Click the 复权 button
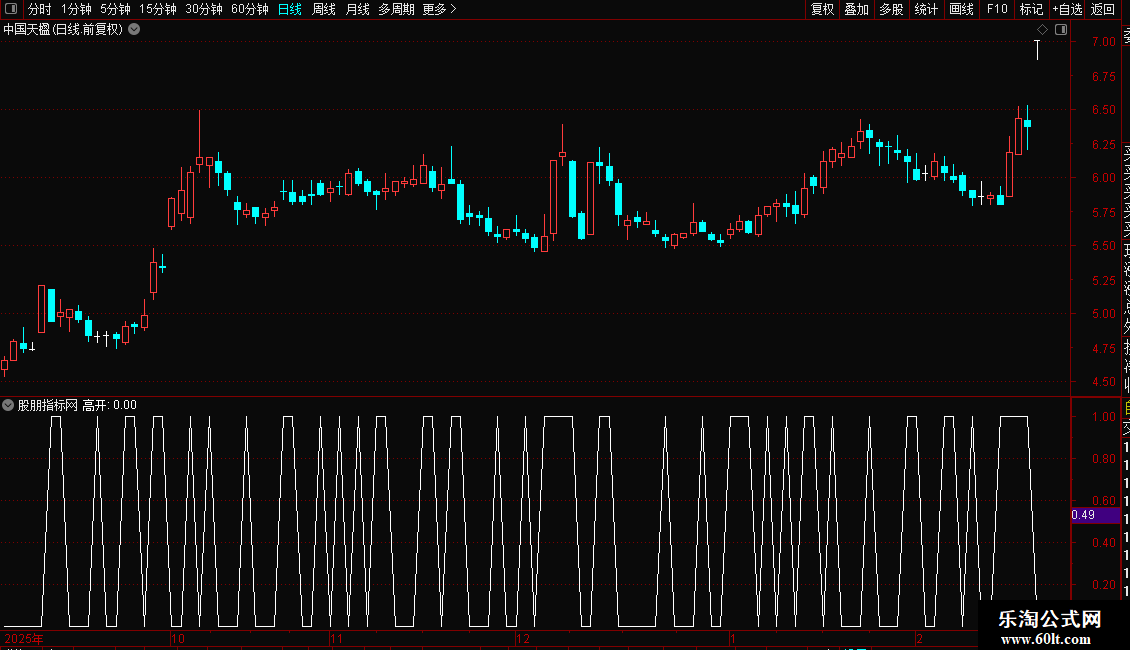This screenshot has height=650, width=1130. (x=822, y=9)
